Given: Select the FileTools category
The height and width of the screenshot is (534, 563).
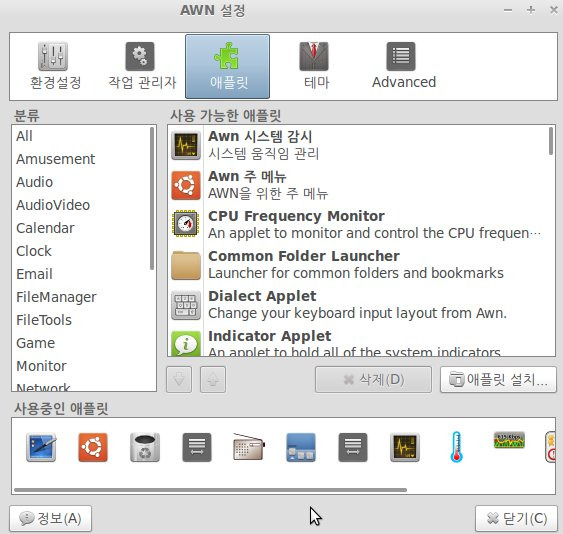Looking at the screenshot, I should coord(44,320).
